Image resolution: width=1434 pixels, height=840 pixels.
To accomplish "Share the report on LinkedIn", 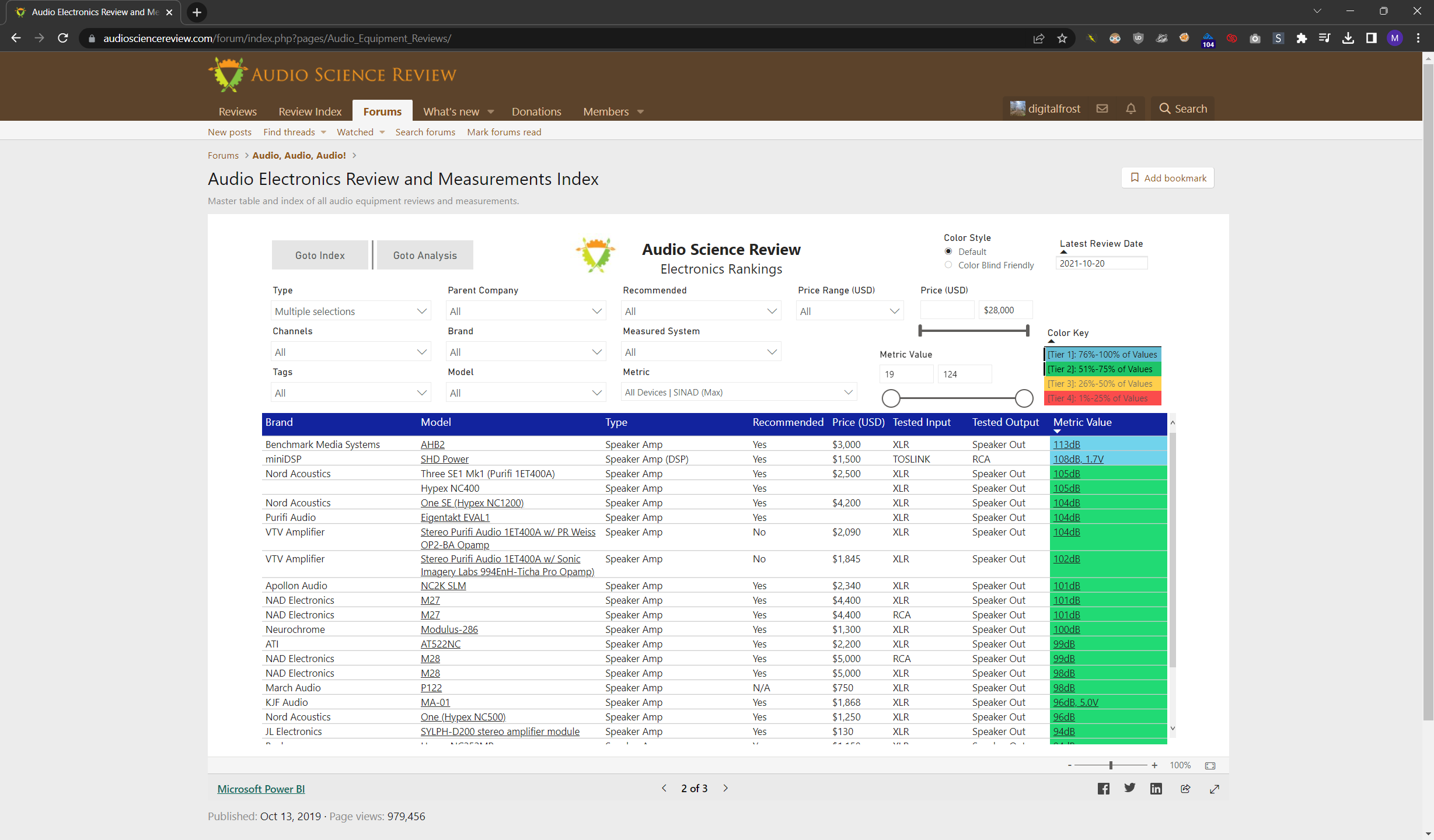I will [x=1156, y=789].
